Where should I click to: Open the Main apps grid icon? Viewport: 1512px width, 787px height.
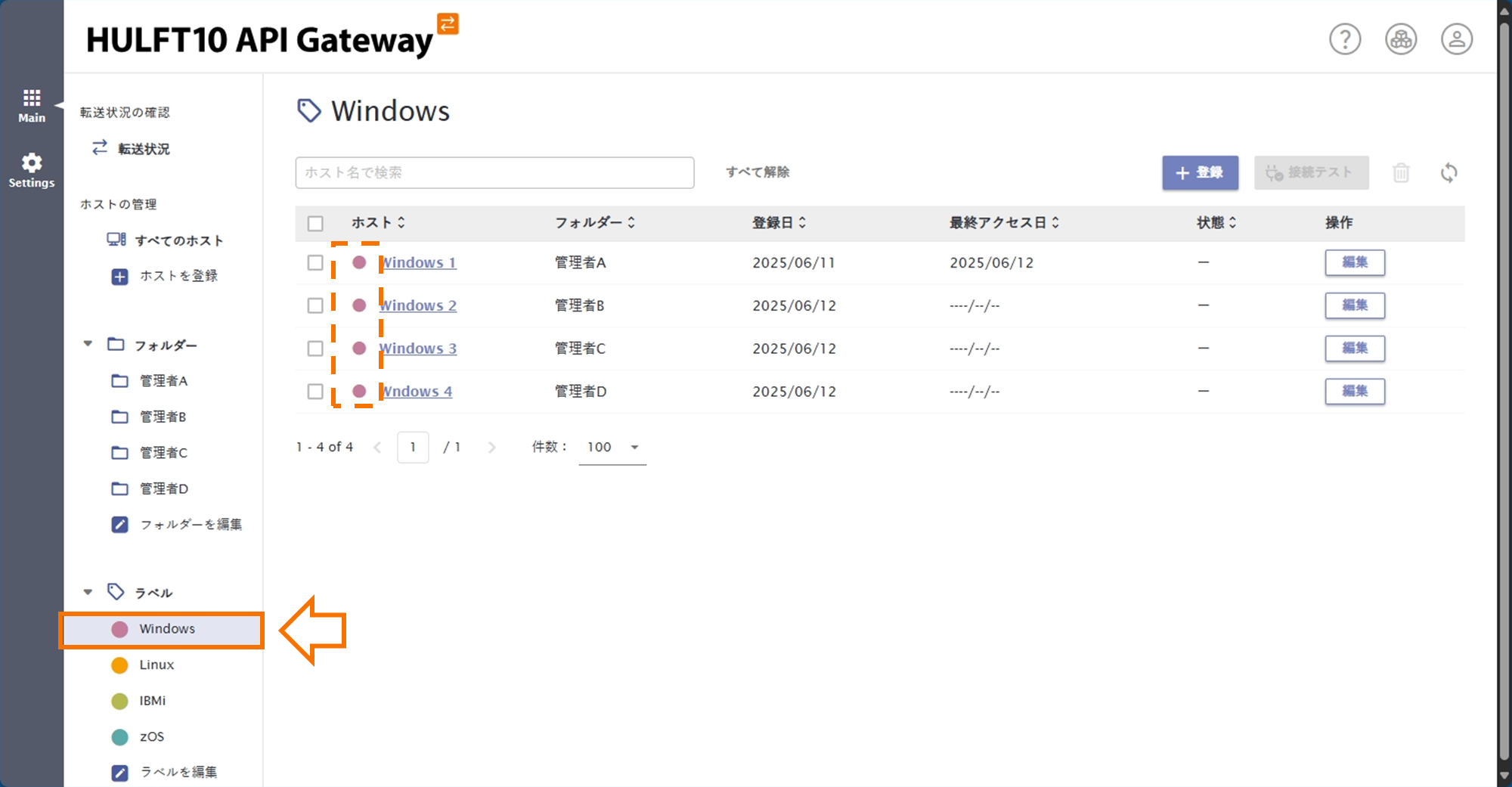pyautogui.click(x=32, y=98)
